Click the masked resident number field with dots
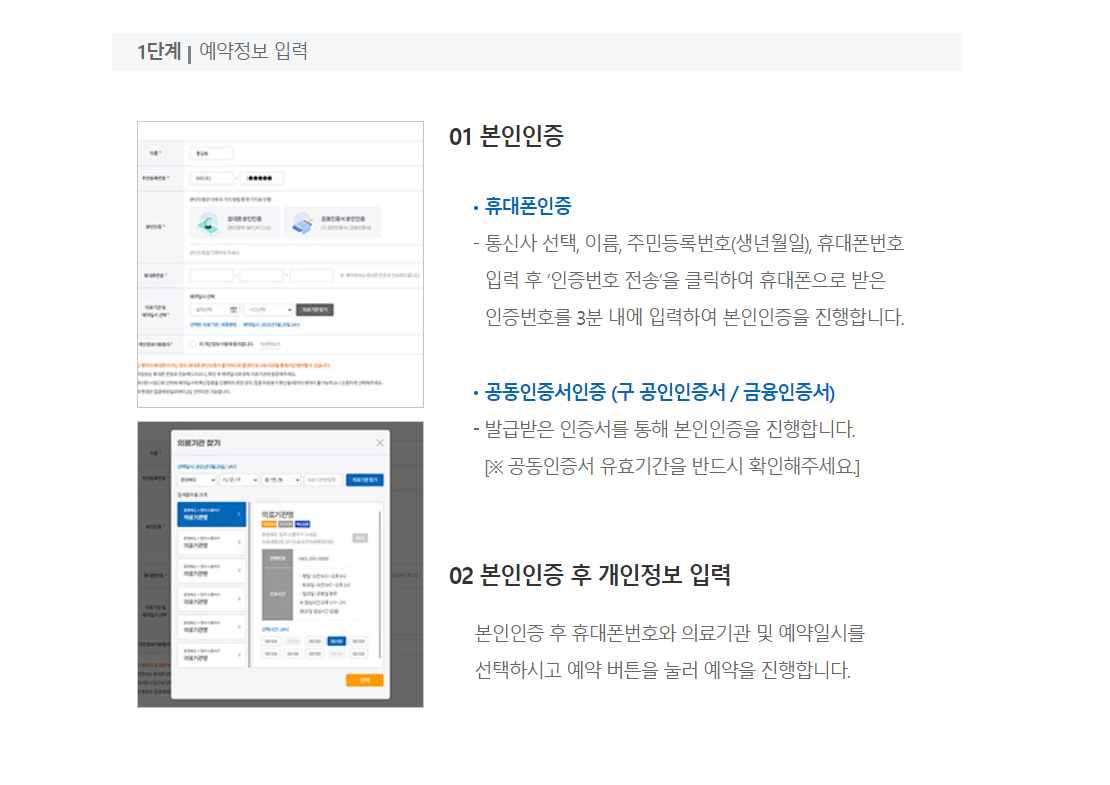 pyautogui.click(x=261, y=178)
